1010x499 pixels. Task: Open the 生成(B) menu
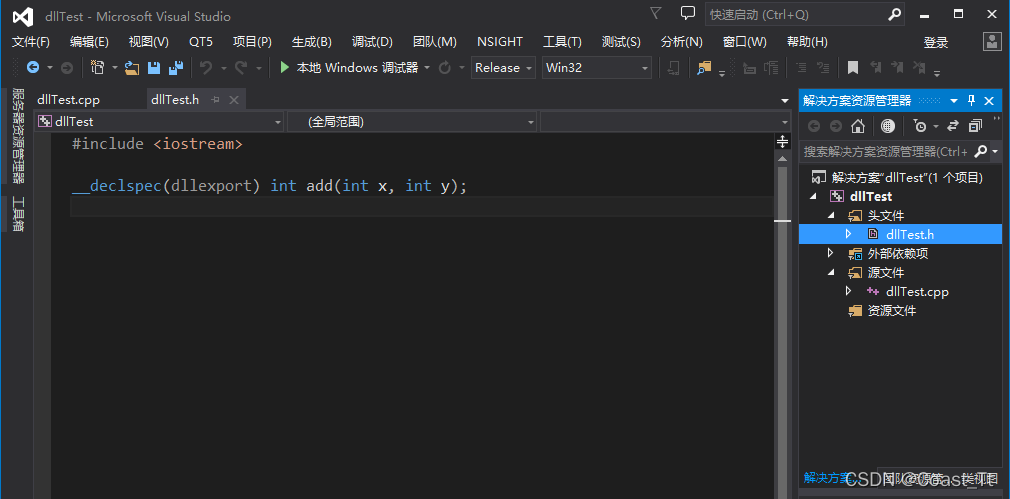[x=312, y=42]
